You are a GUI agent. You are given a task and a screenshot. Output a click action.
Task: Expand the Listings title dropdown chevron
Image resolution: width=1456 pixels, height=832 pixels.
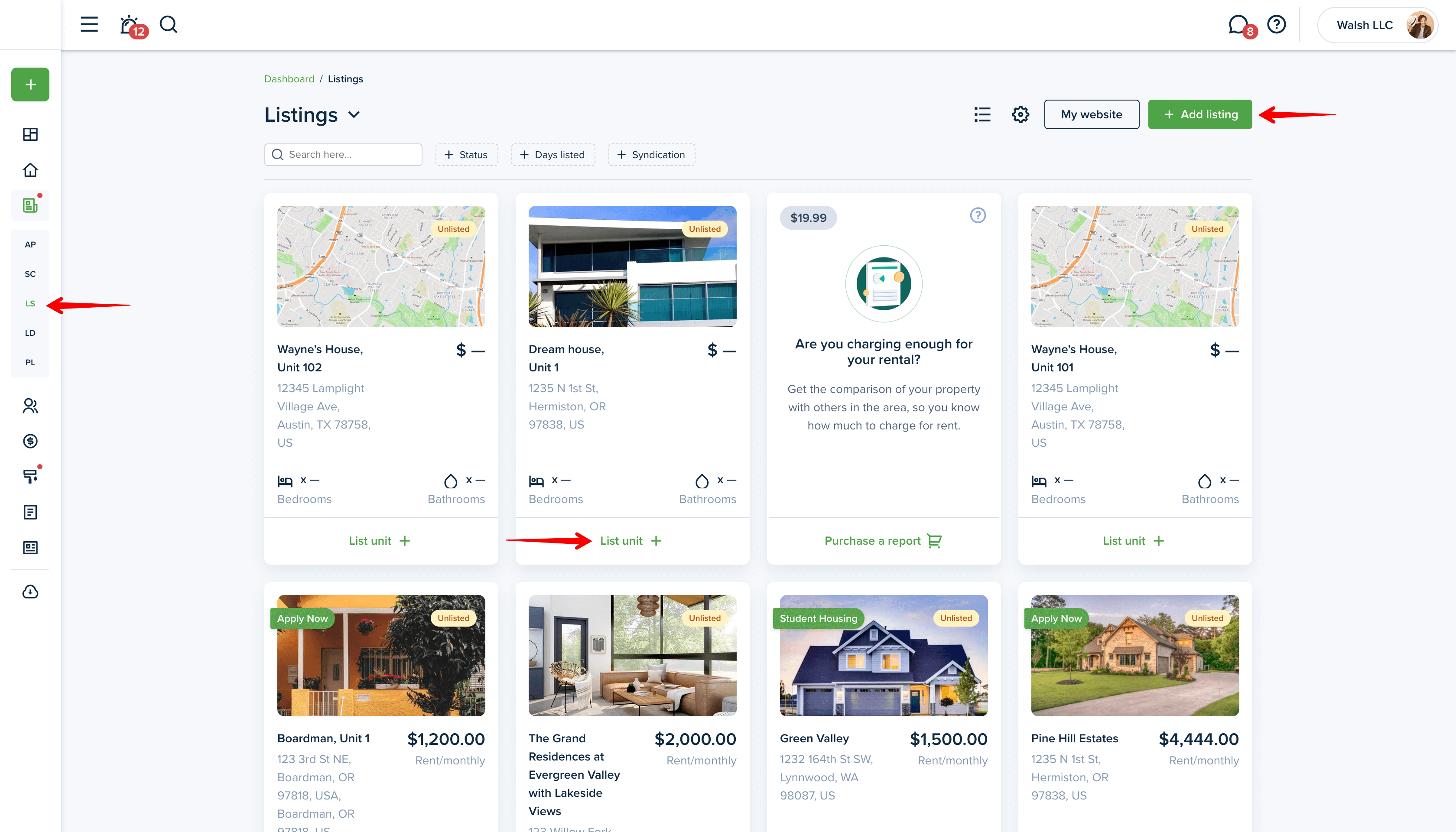pos(354,115)
